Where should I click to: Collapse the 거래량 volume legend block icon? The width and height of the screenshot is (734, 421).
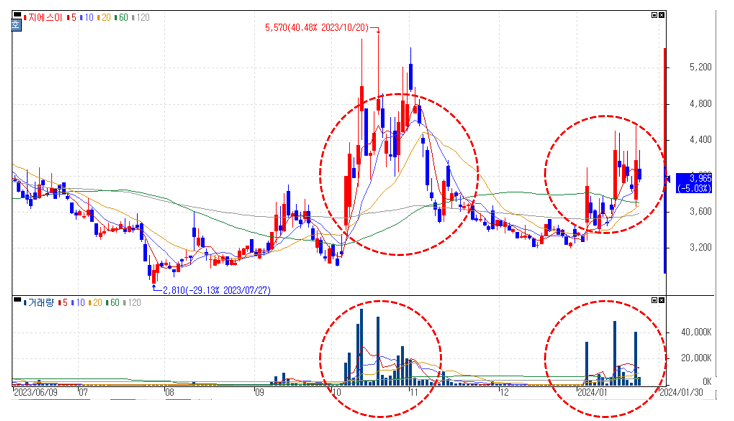click(17, 299)
